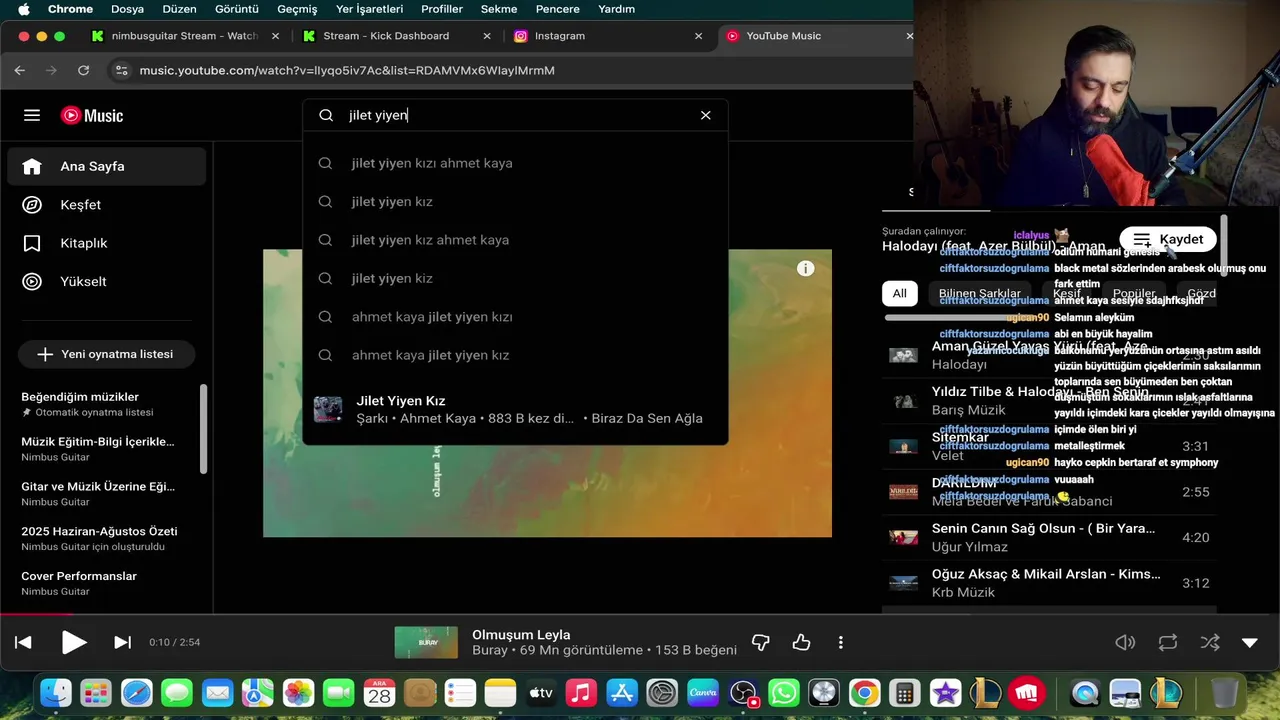Go to Ana Sayfa in sidebar
Screen dimensions: 1280x720
point(106,166)
